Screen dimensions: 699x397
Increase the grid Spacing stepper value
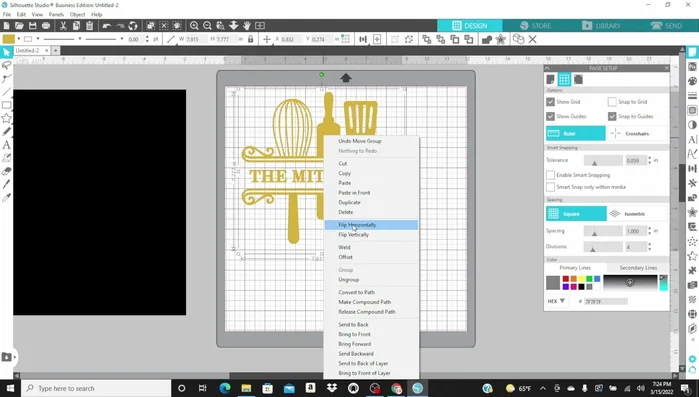[649, 228]
